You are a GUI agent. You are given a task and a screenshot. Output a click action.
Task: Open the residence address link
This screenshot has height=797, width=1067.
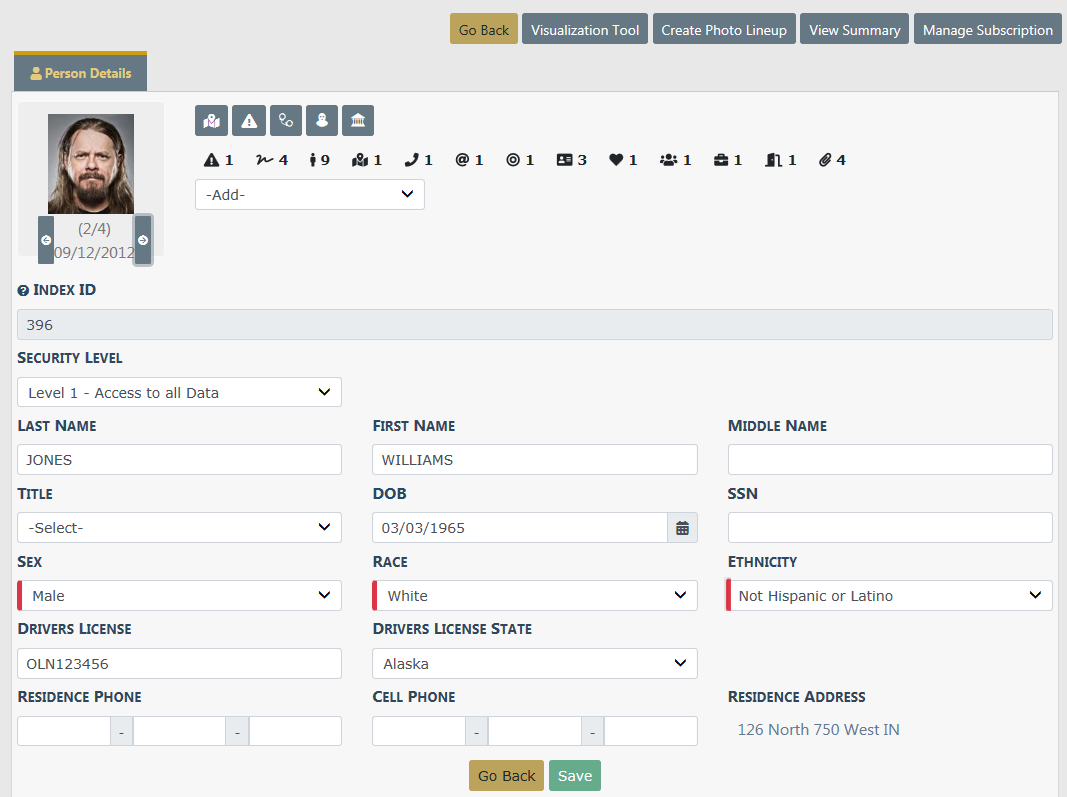(x=818, y=730)
